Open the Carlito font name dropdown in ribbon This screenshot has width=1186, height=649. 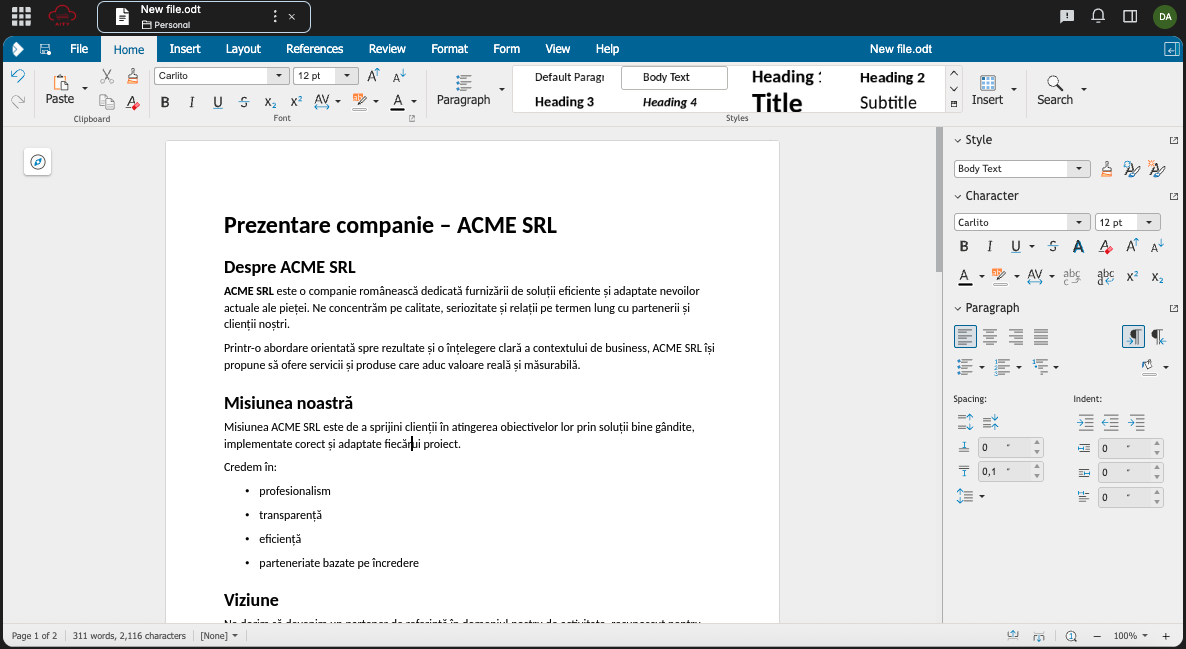coord(277,76)
